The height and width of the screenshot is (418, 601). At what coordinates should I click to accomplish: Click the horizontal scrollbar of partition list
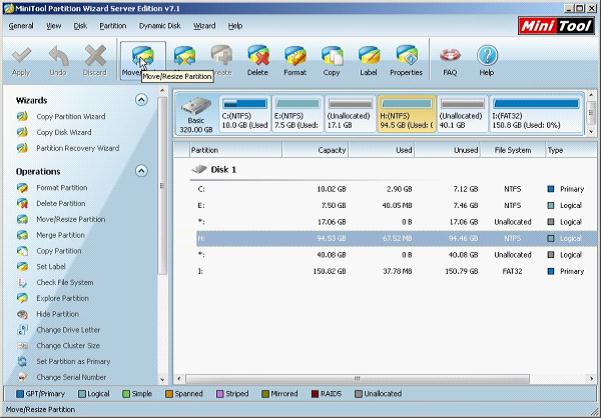click(x=357, y=379)
